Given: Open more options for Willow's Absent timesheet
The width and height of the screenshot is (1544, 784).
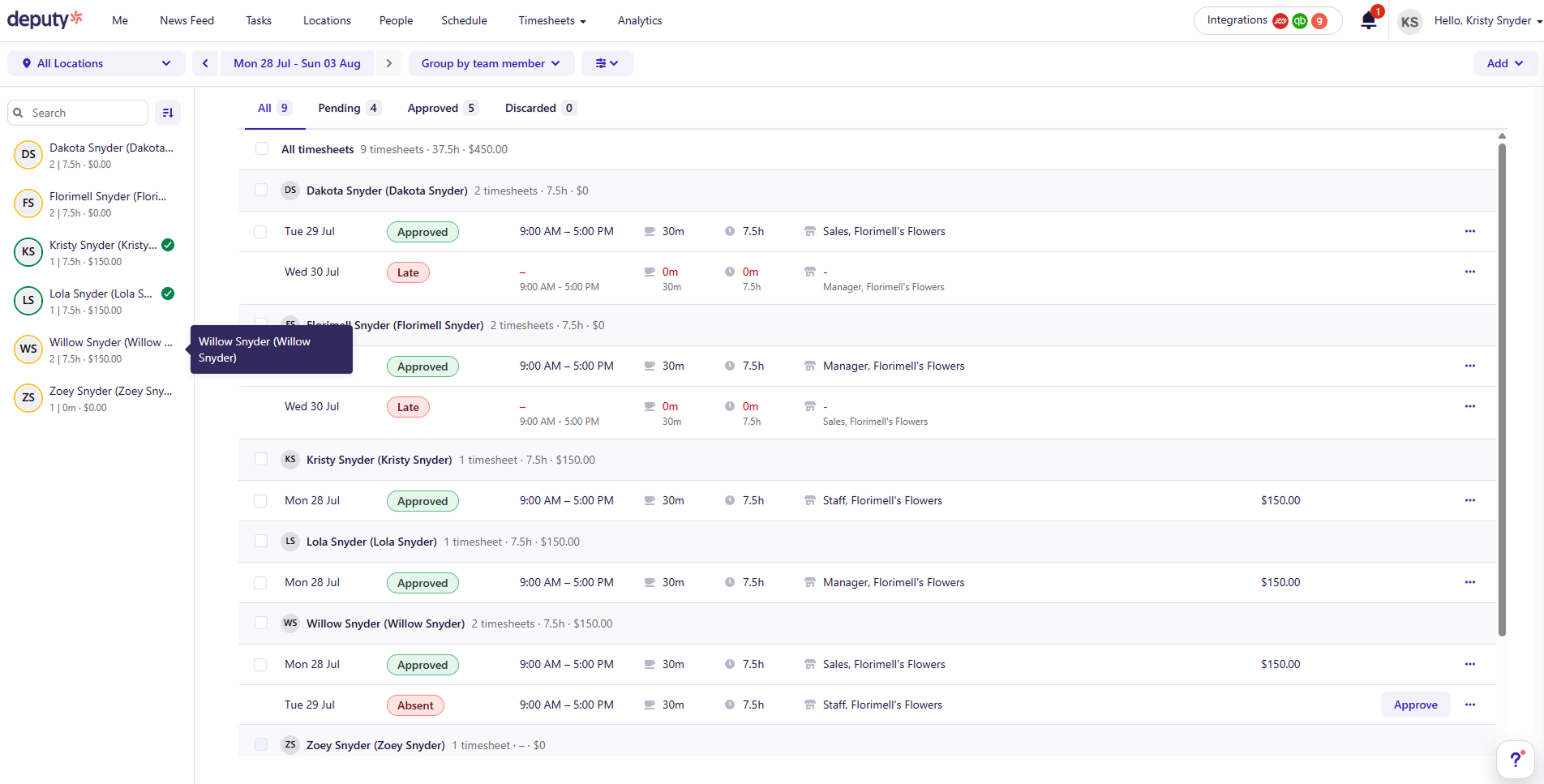Looking at the screenshot, I should point(1470,705).
